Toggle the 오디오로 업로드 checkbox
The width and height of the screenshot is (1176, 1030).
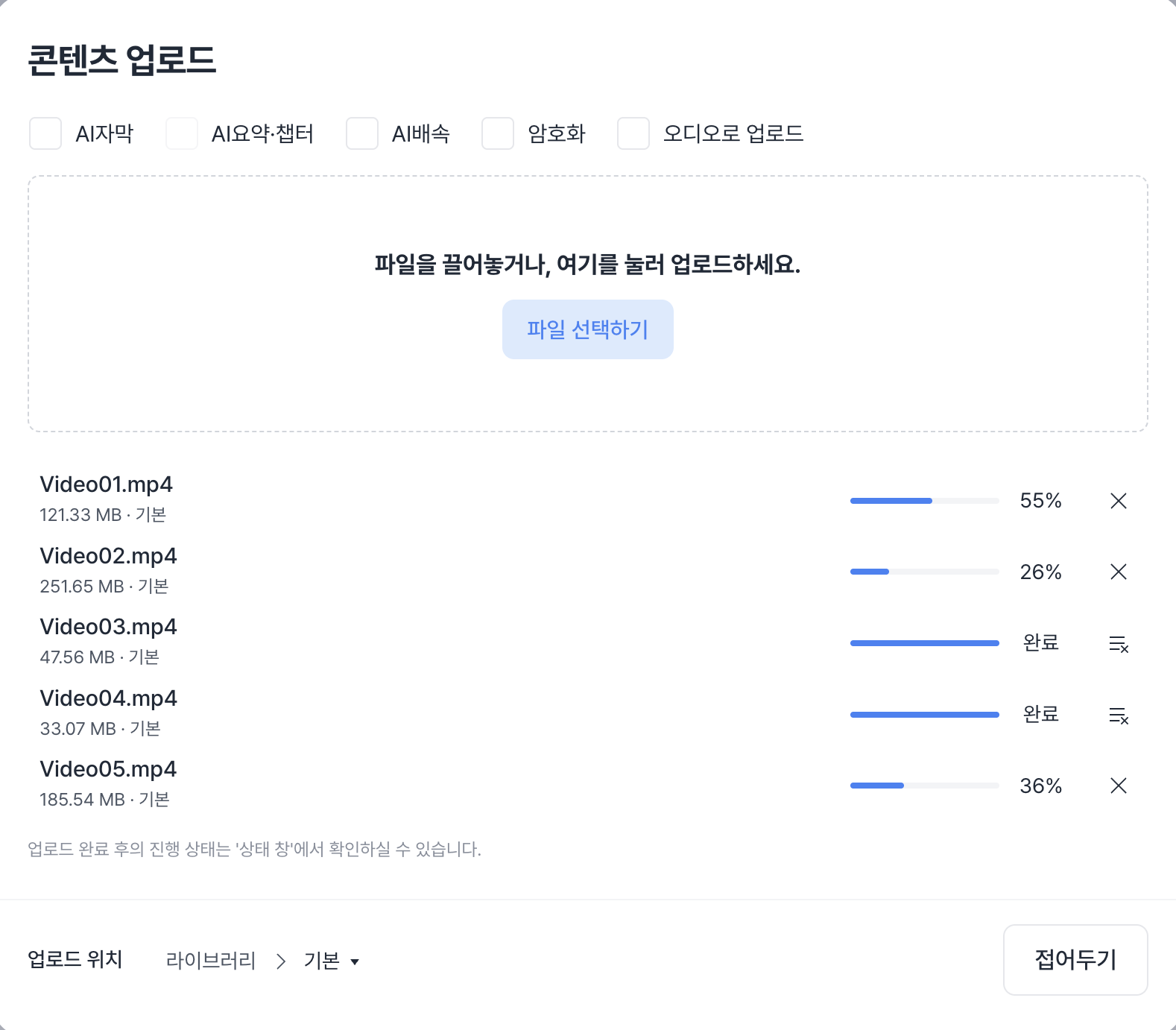(633, 133)
